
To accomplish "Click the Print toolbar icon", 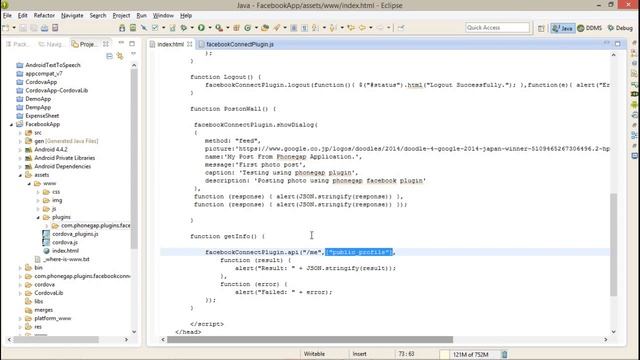I will coord(44,28).
